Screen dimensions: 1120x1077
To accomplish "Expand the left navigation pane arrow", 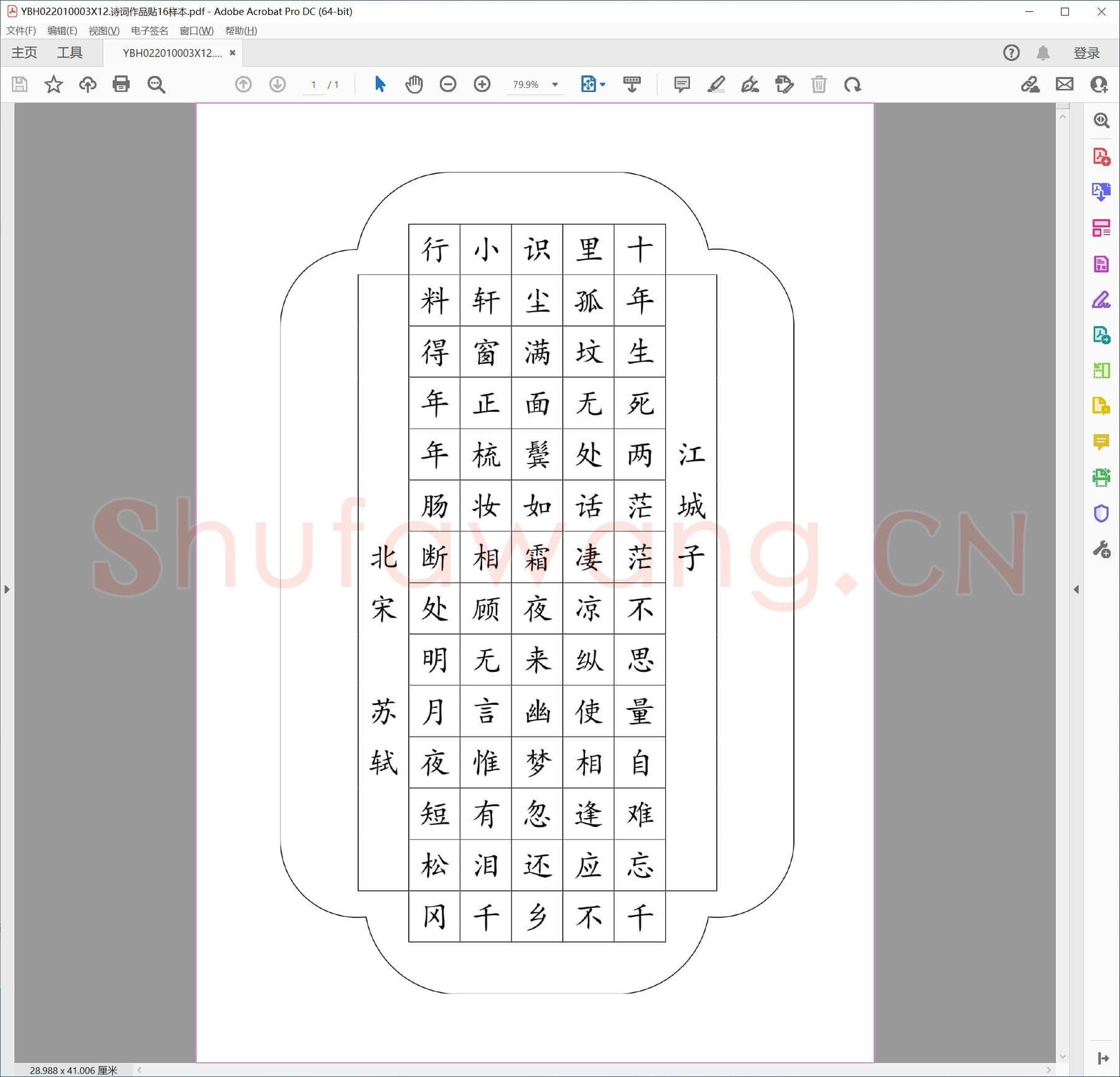I will pyautogui.click(x=7, y=589).
